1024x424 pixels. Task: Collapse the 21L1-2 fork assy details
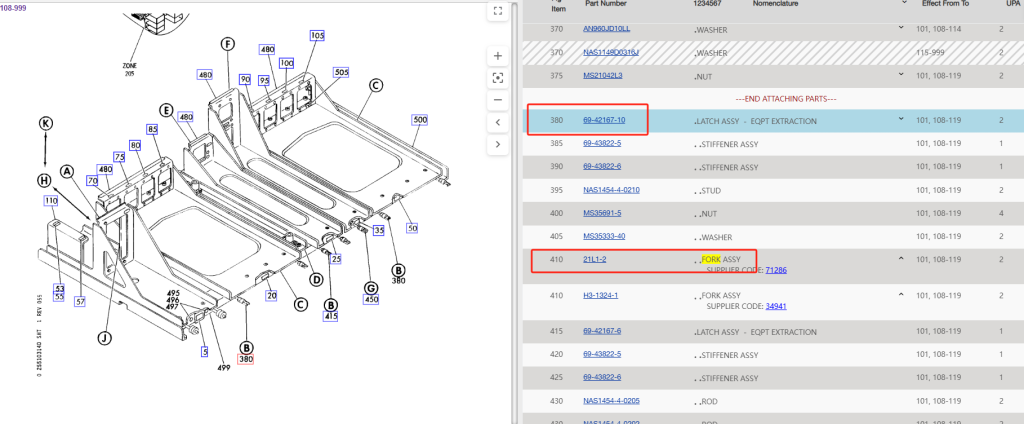point(901,259)
